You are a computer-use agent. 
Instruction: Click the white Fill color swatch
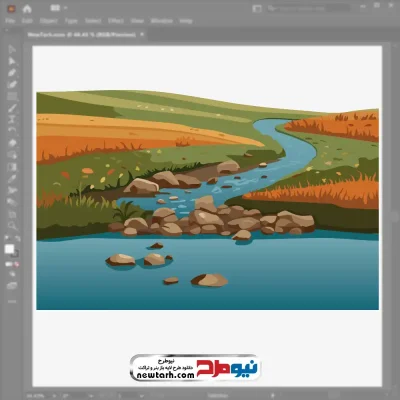click(x=9, y=249)
